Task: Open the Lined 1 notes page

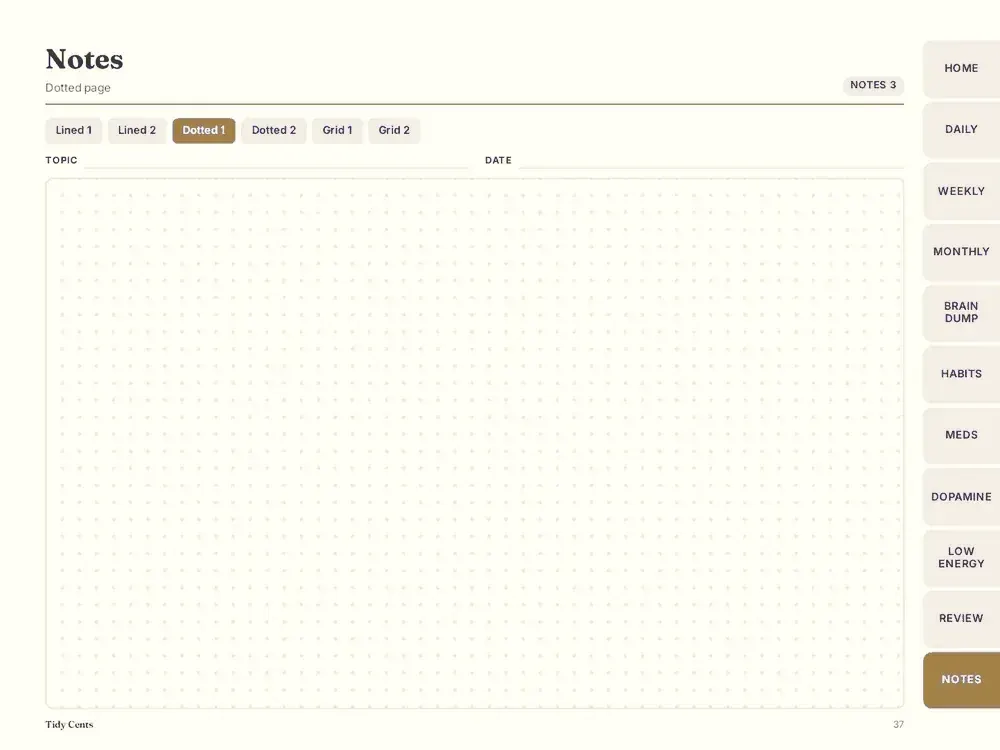Action: coord(73,131)
